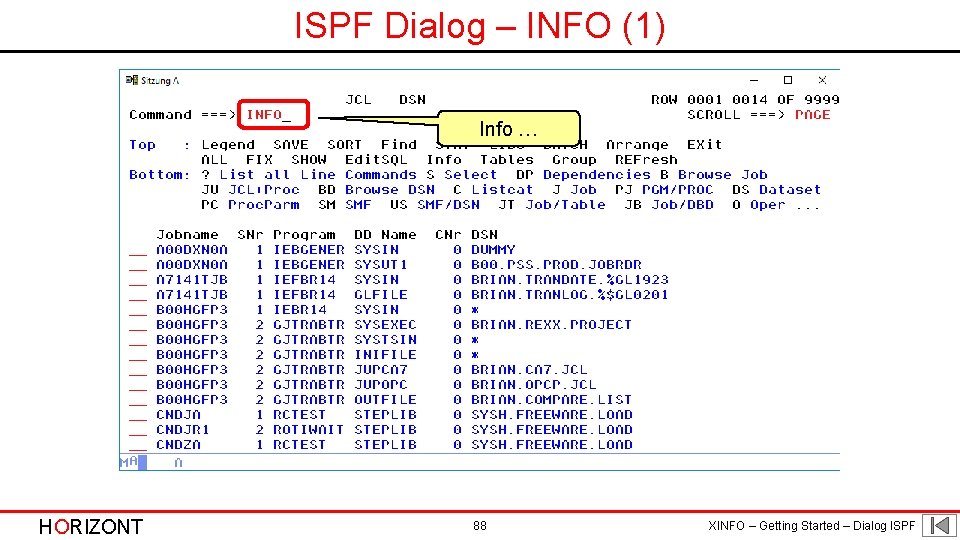Click the PC ProcParm line command

click(250, 205)
